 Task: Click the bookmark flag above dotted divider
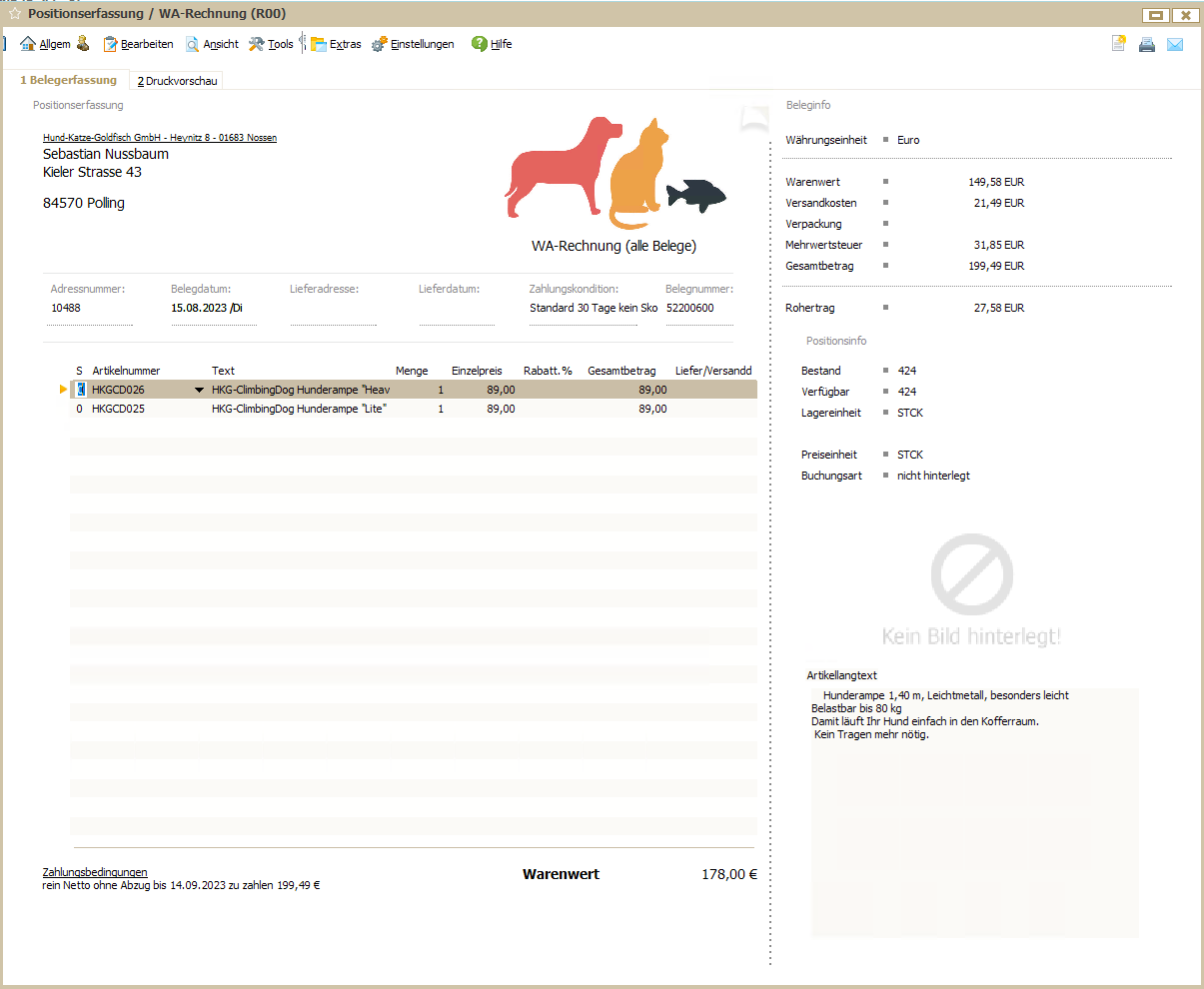point(754,119)
